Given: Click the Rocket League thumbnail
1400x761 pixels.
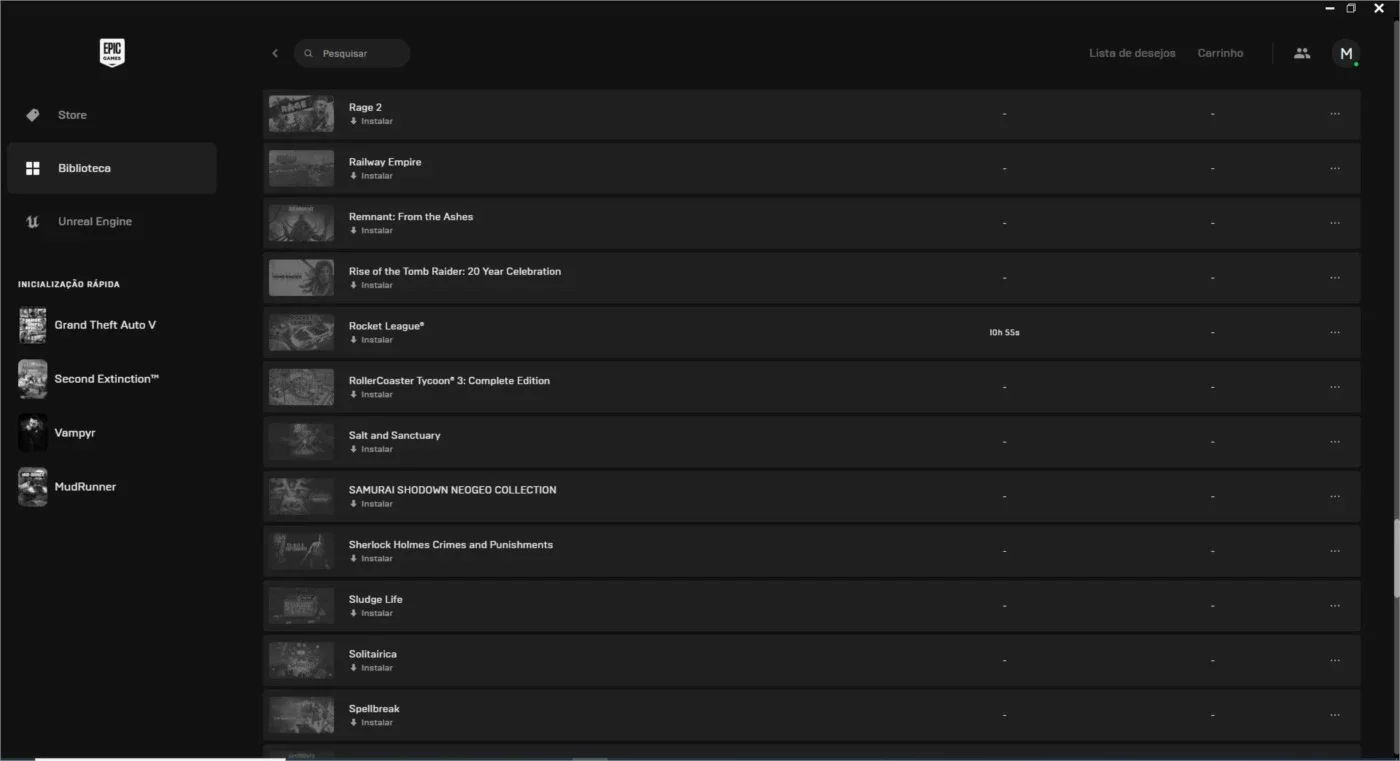Looking at the screenshot, I should click(301, 332).
